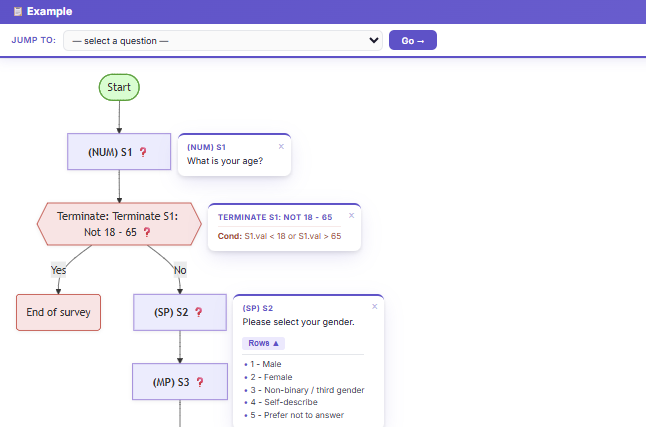Click the Cond: S1.val < 18 condition text
The height and width of the screenshot is (427, 647).
(x=279, y=236)
